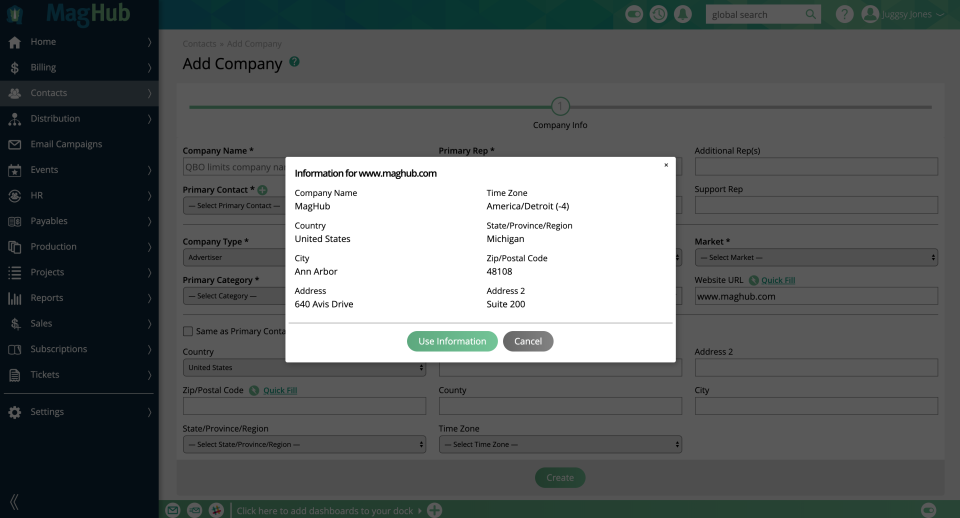Click the global search magnifier icon
The width and height of the screenshot is (960, 518).
click(x=811, y=14)
